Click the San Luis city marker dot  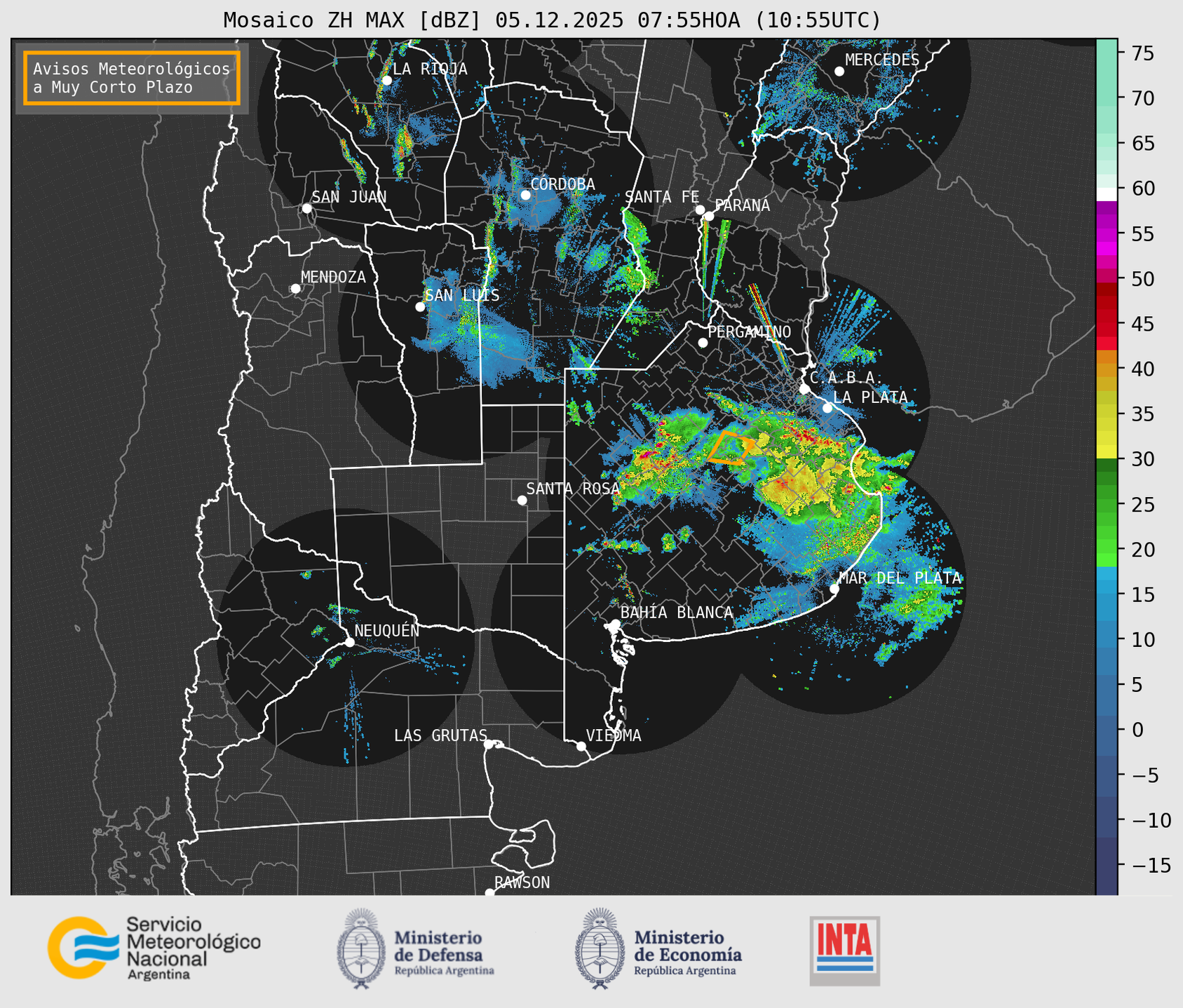tap(420, 306)
